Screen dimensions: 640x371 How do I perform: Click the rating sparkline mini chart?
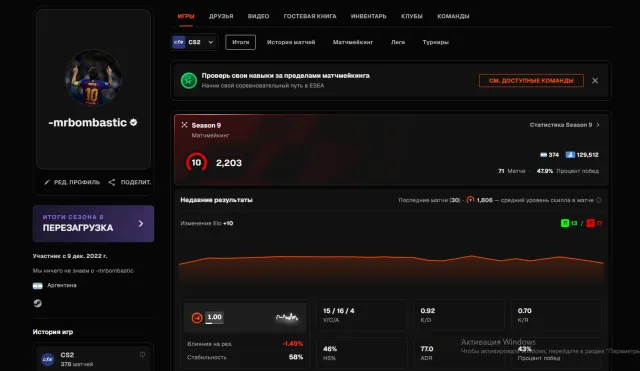pyautogui.click(x=287, y=317)
